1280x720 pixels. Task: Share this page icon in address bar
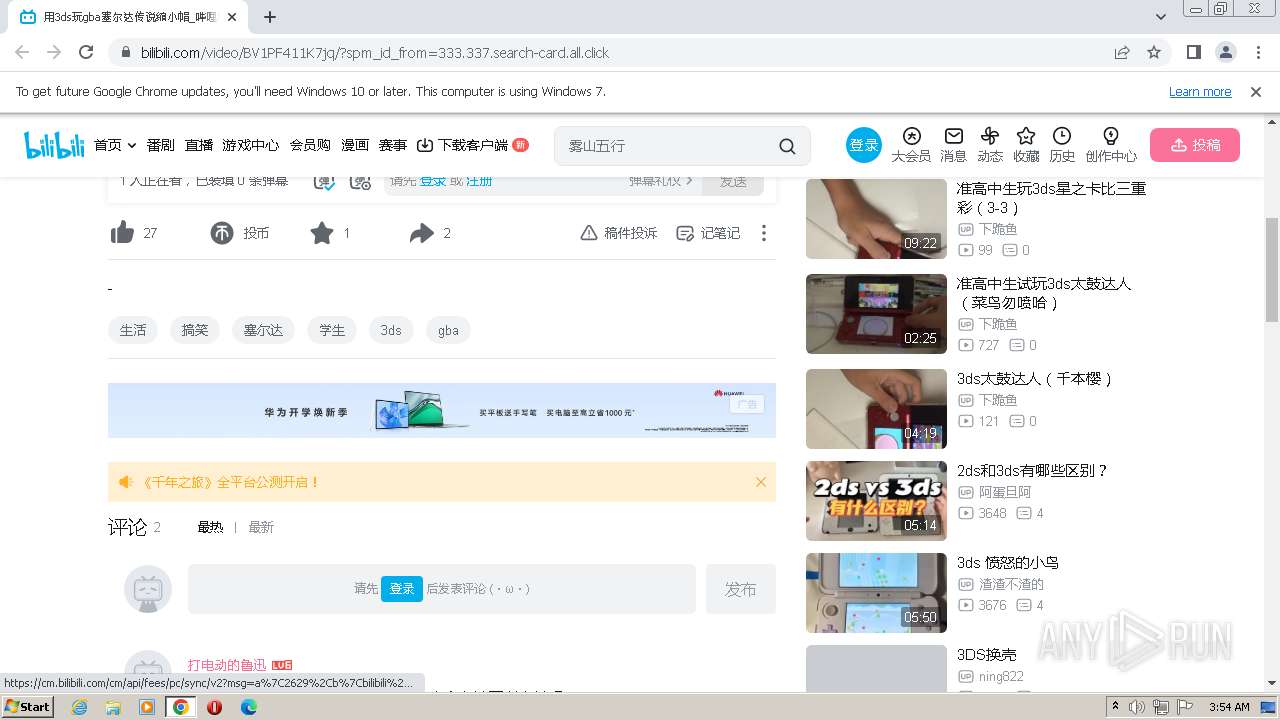(1122, 52)
